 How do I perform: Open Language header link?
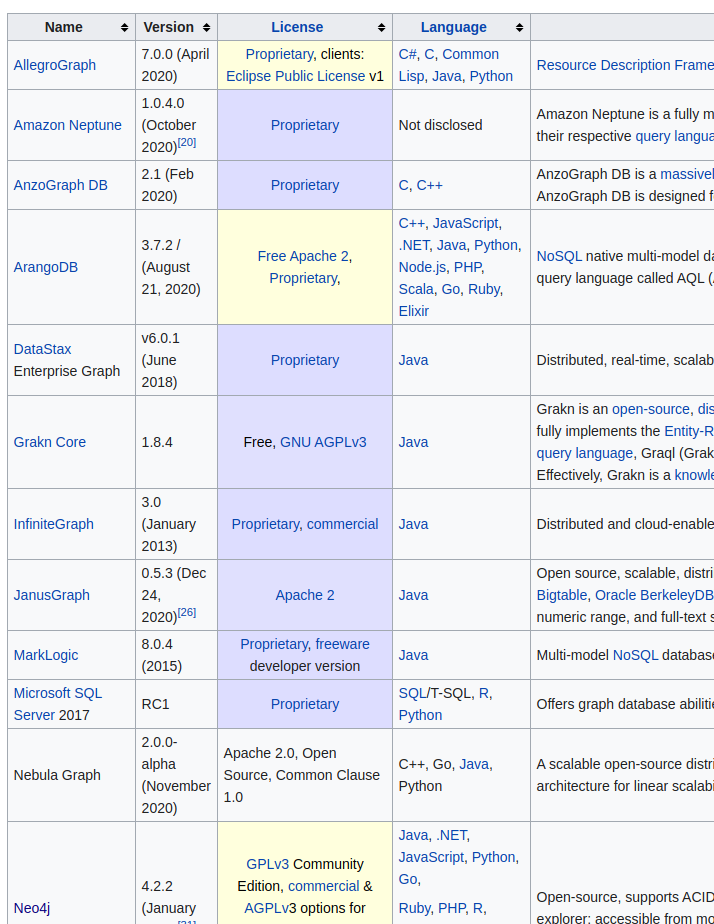point(454,28)
